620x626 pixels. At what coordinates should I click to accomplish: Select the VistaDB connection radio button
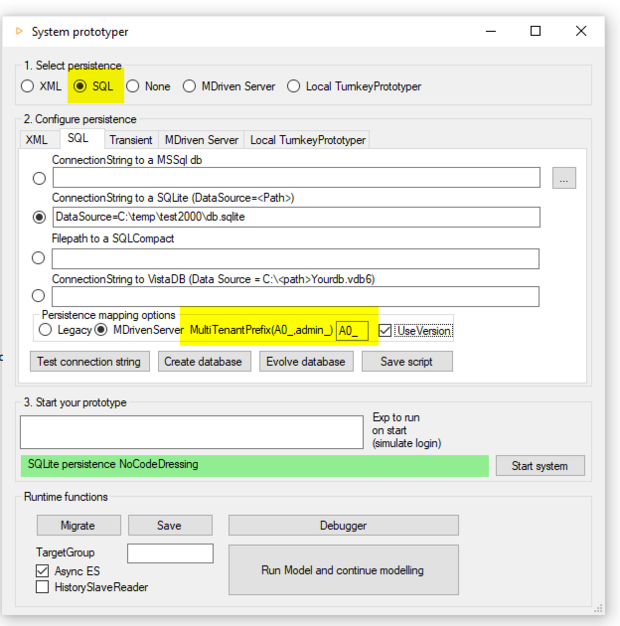38,296
